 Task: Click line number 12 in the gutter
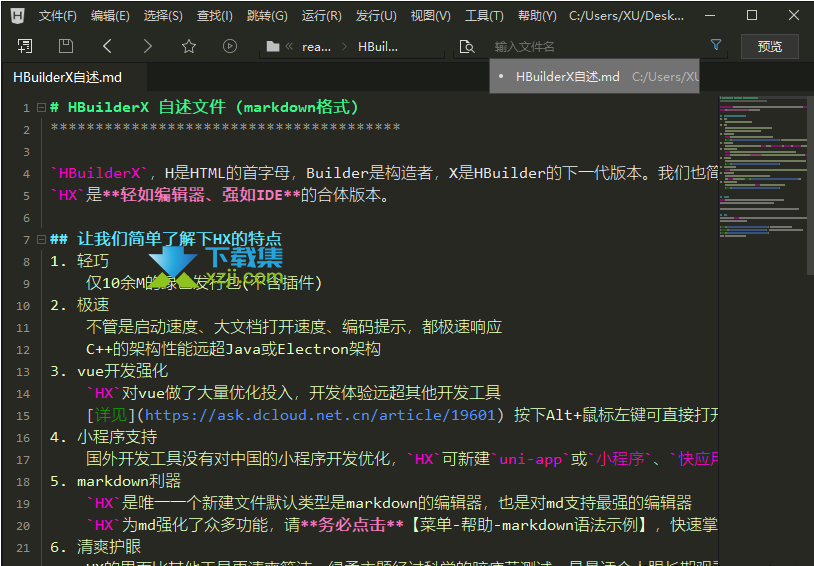pos(23,349)
